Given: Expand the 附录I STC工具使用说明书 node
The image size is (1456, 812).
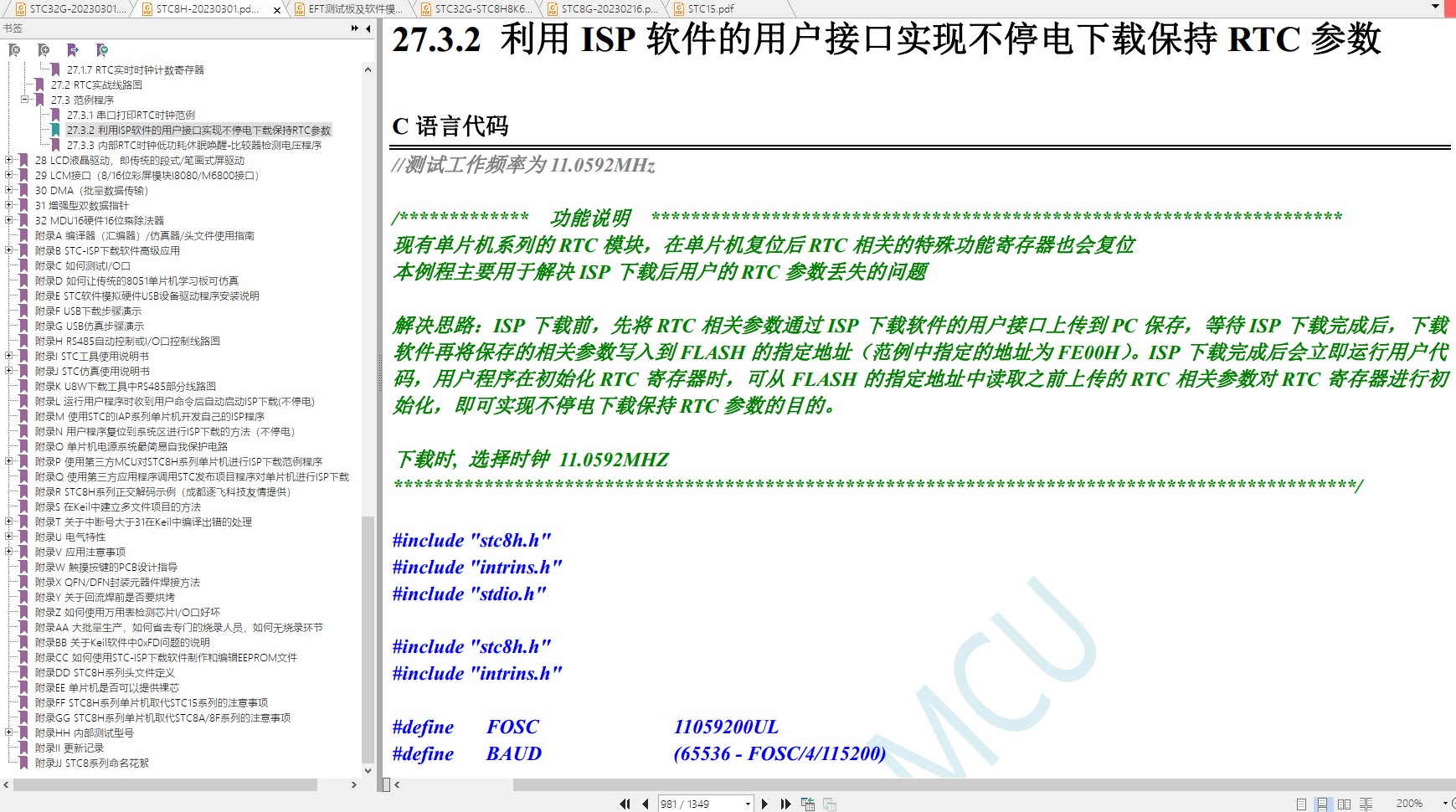Looking at the screenshot, I should point(8,356).
